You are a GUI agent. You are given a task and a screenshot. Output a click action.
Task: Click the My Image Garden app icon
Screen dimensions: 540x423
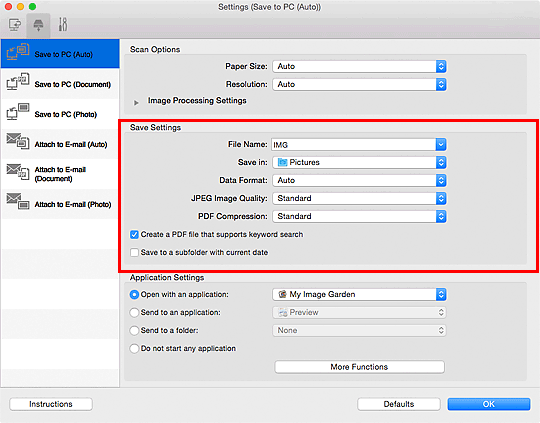(x=282, y=294)
